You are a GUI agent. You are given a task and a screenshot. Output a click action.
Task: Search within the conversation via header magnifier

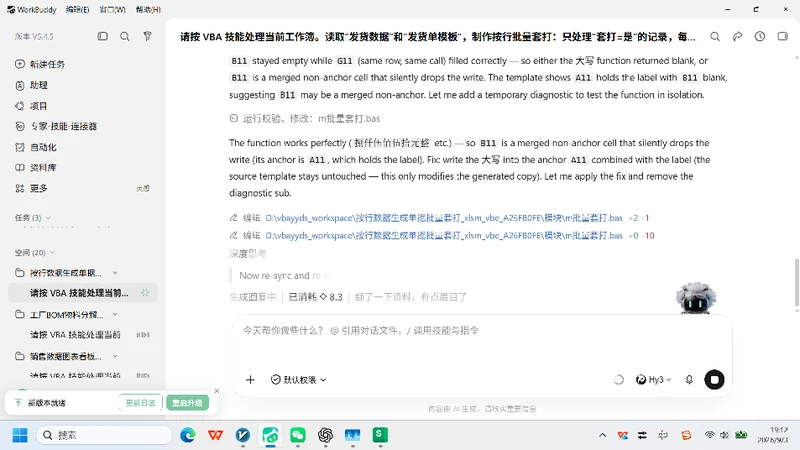pyautogui.click(x=715, y=36)
